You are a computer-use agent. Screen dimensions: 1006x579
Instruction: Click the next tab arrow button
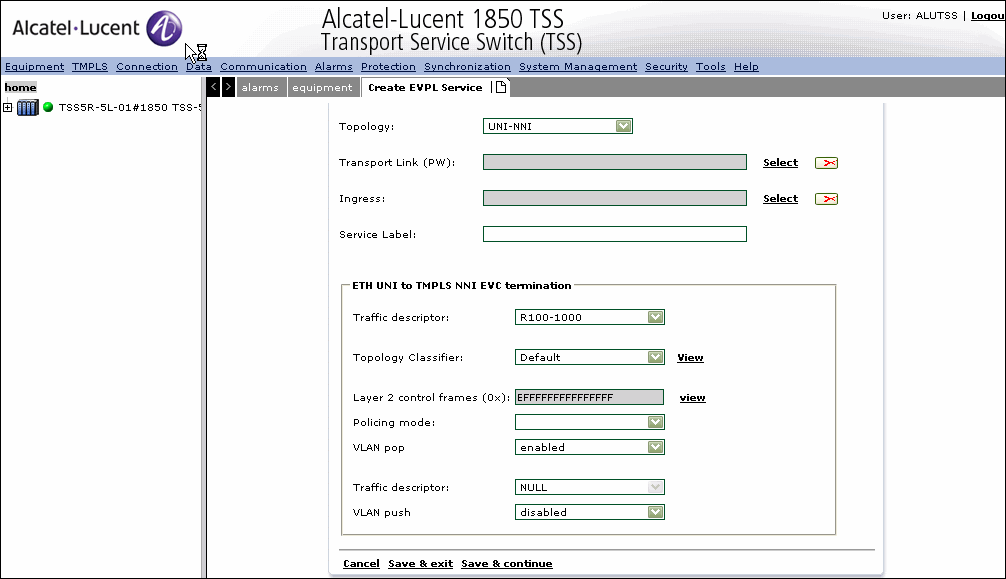coord(228,87)
